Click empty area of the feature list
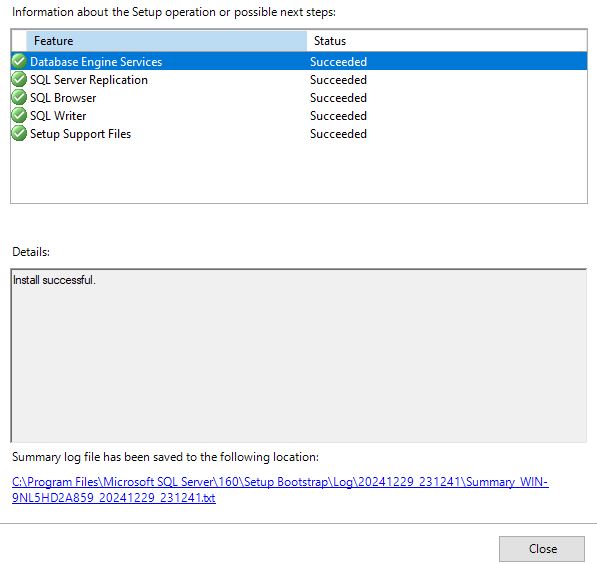597x564 pixels. tap(299, 173)
